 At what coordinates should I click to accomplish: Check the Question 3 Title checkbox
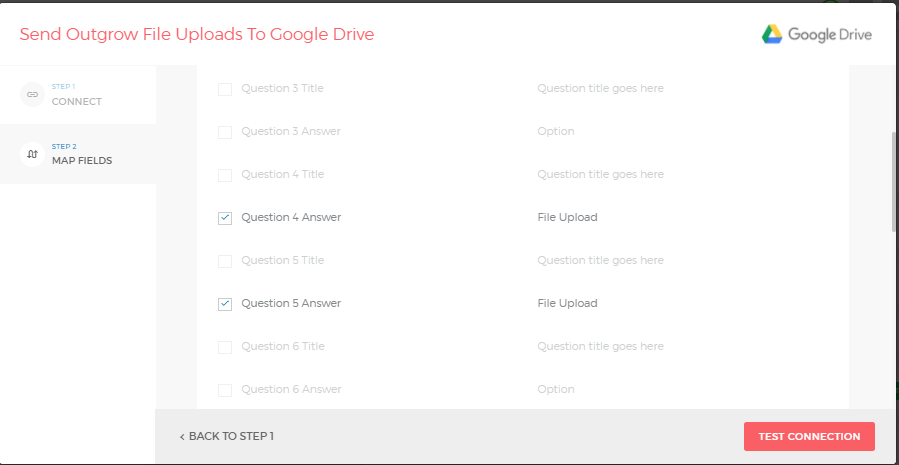pyautogui.click(x=225, y=89)
